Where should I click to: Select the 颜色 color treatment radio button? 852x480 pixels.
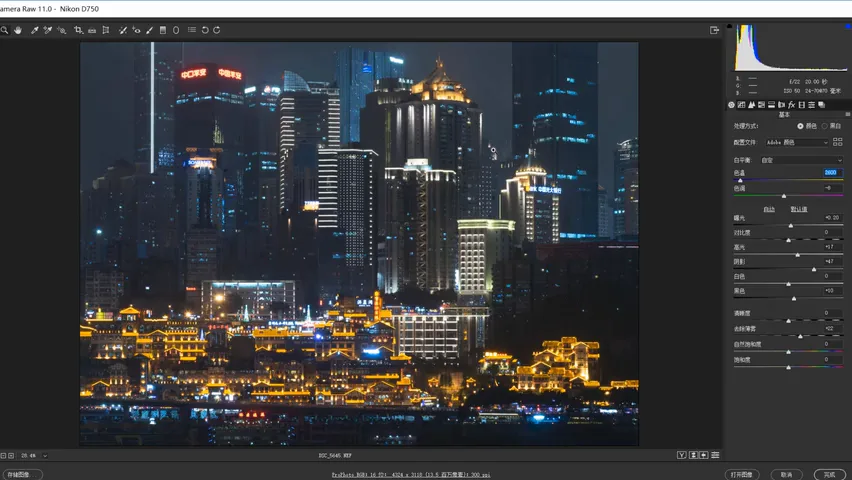[x=800, y=126]
